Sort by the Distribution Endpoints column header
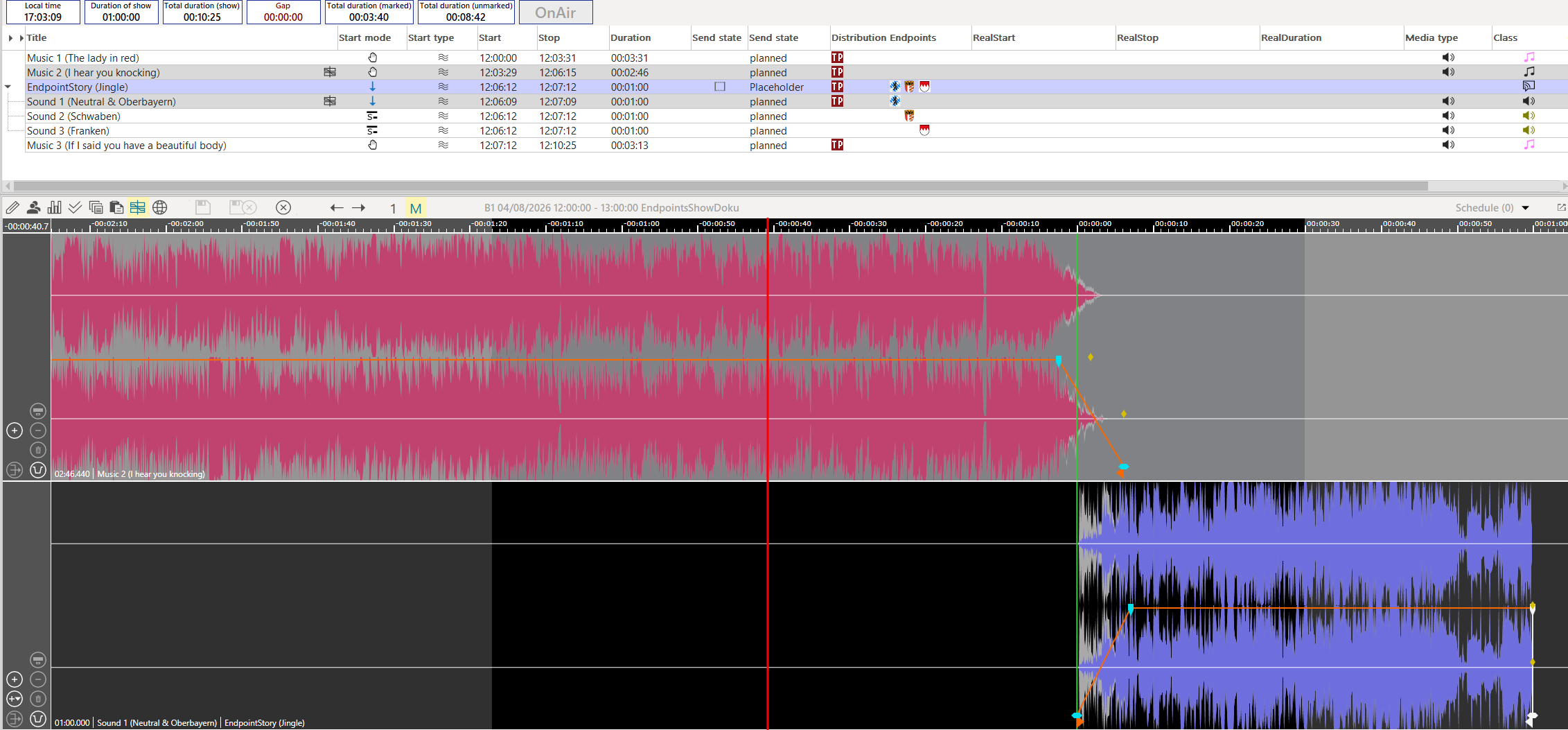Screen dimensions: 1568x730 [x=883, y=38]
